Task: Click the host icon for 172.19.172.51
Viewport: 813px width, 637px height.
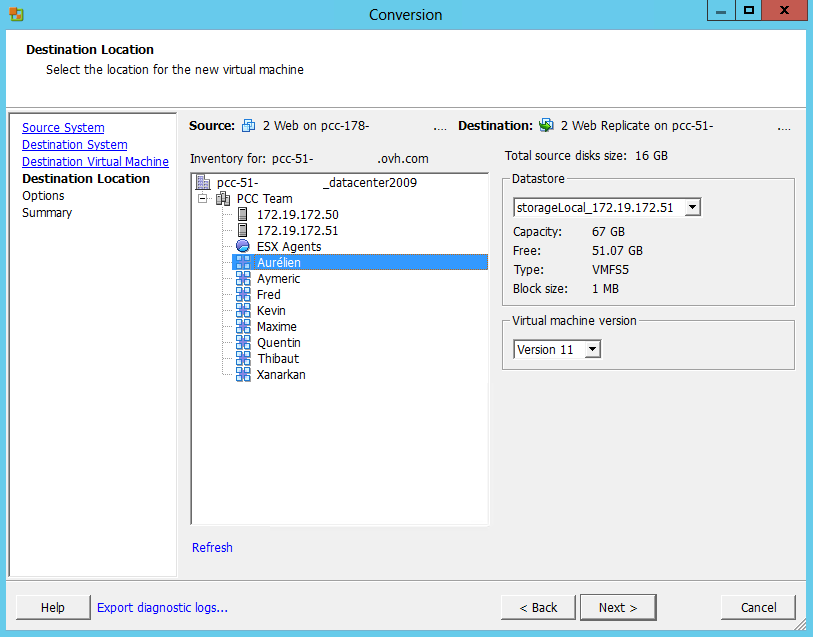Action: 243,231
